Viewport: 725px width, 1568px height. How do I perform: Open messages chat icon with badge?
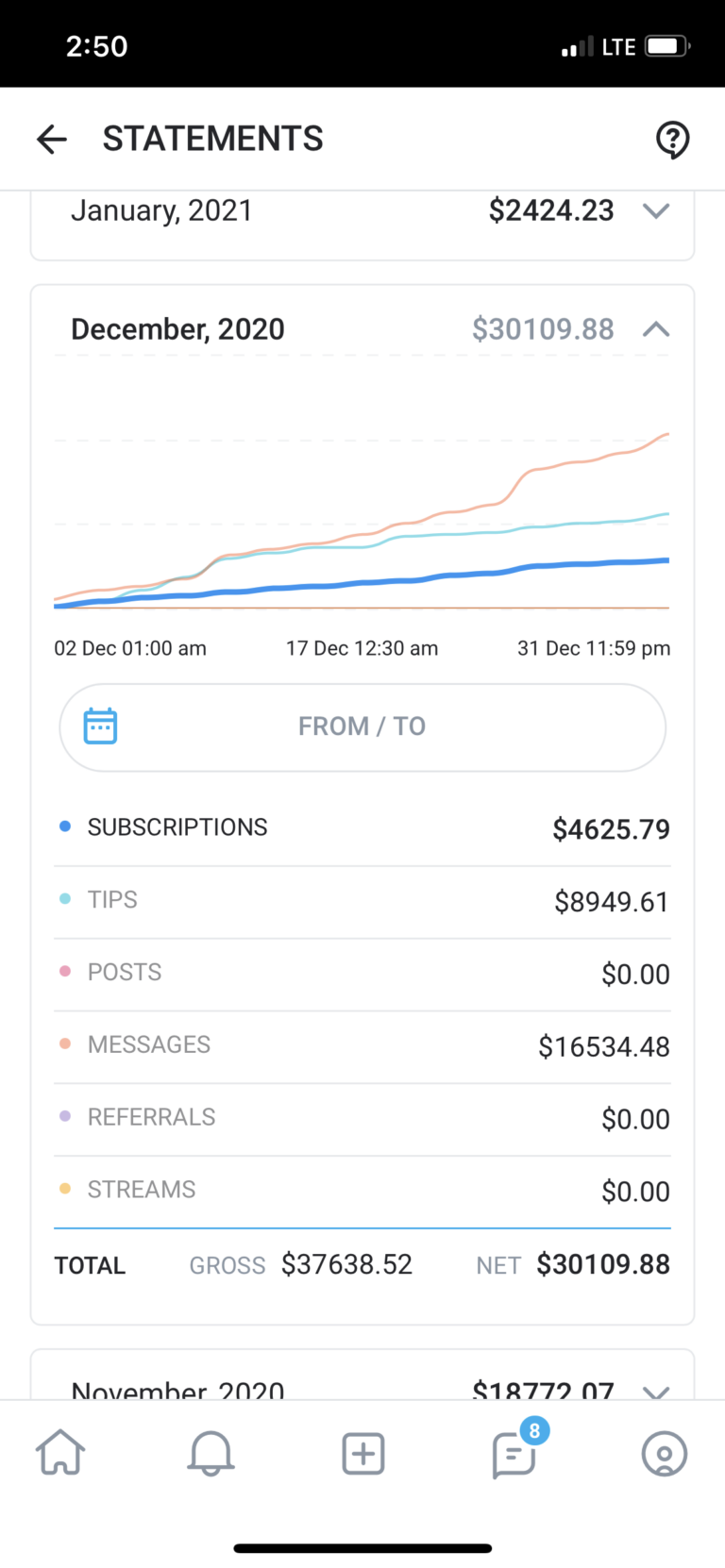click(514, 1454)
